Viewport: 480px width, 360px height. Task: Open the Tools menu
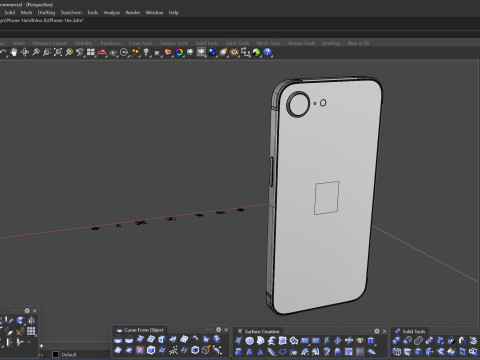(x=93, y=13)
